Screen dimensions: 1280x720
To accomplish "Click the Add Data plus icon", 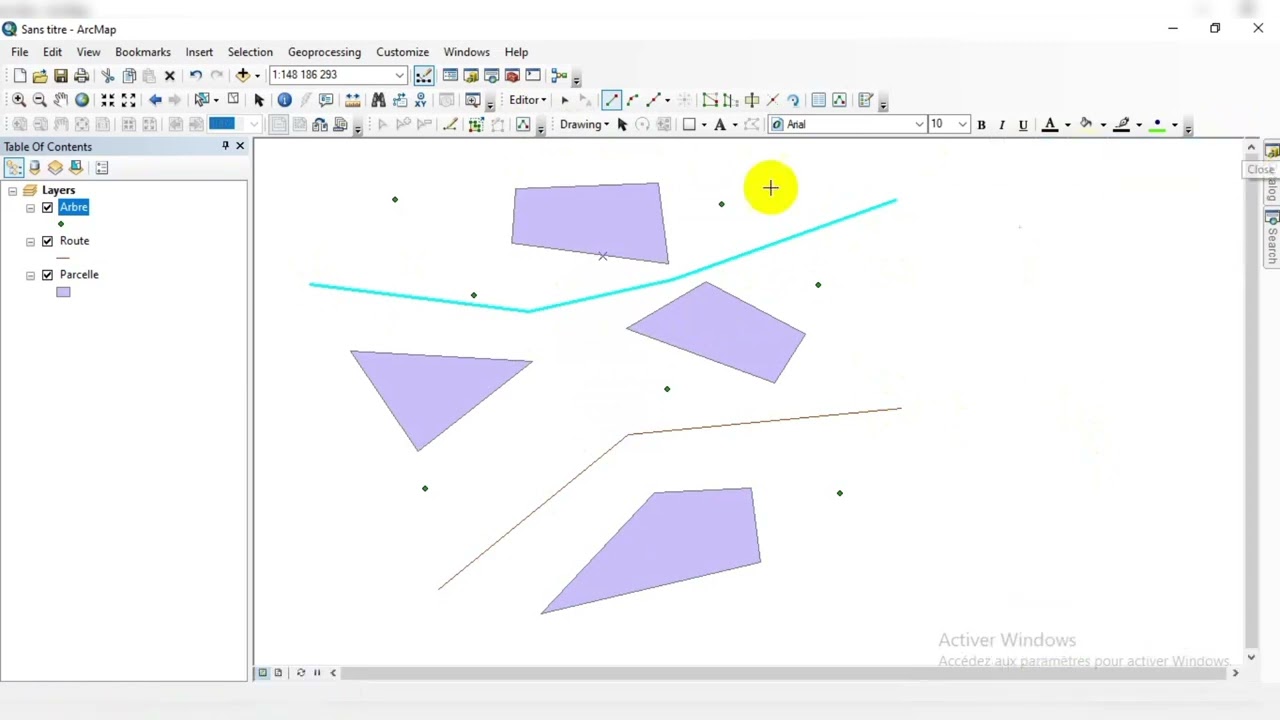I will pyautogui.click(x=242, y=75).
